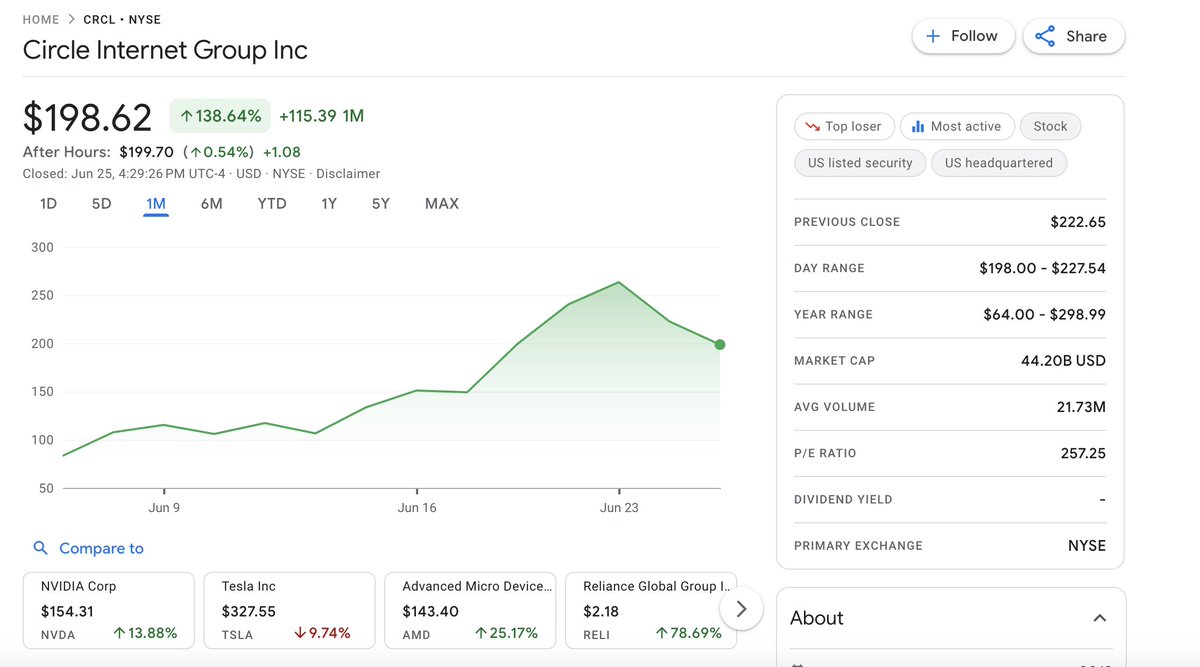Switch chart to 1D range
Image resolution: width=1200 pixels, height=667 pixels.
pyautogui.click(x=48, y=204)
